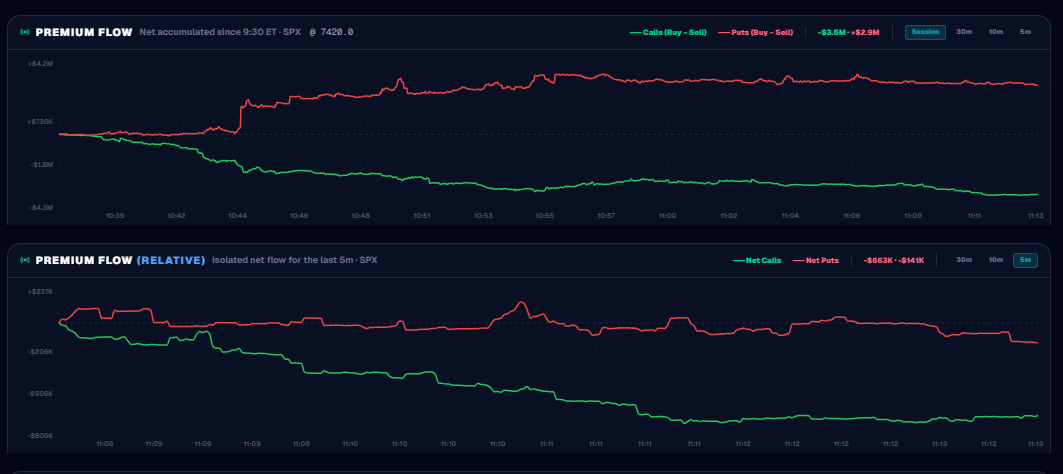The image size is (1063, 474).
Task: Click the -$806K y-axis label
Action: 41,435
